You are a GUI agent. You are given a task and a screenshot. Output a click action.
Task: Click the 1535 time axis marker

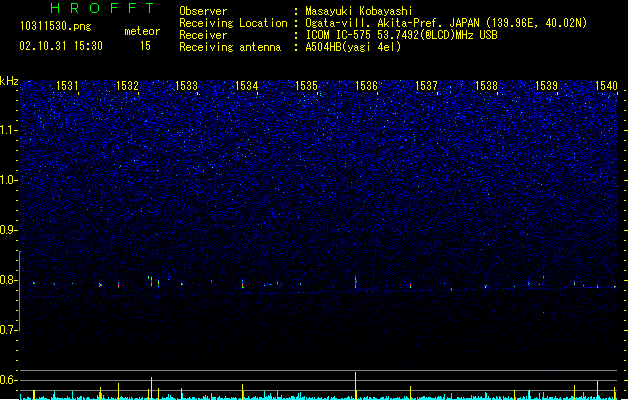click(306, 86)
